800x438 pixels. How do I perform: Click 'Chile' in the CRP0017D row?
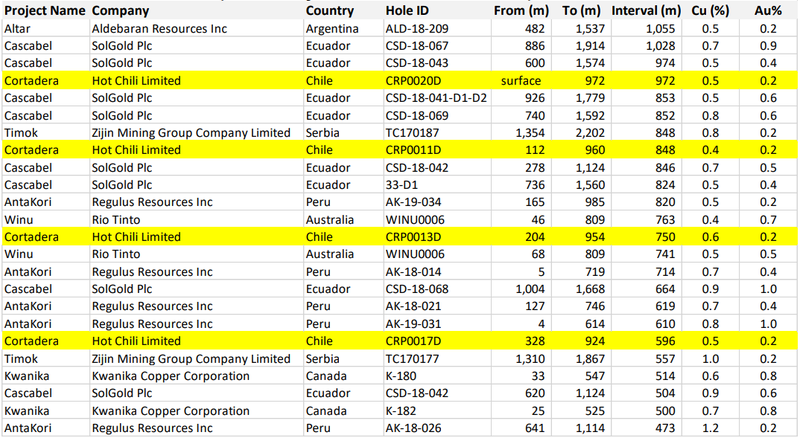319,341
